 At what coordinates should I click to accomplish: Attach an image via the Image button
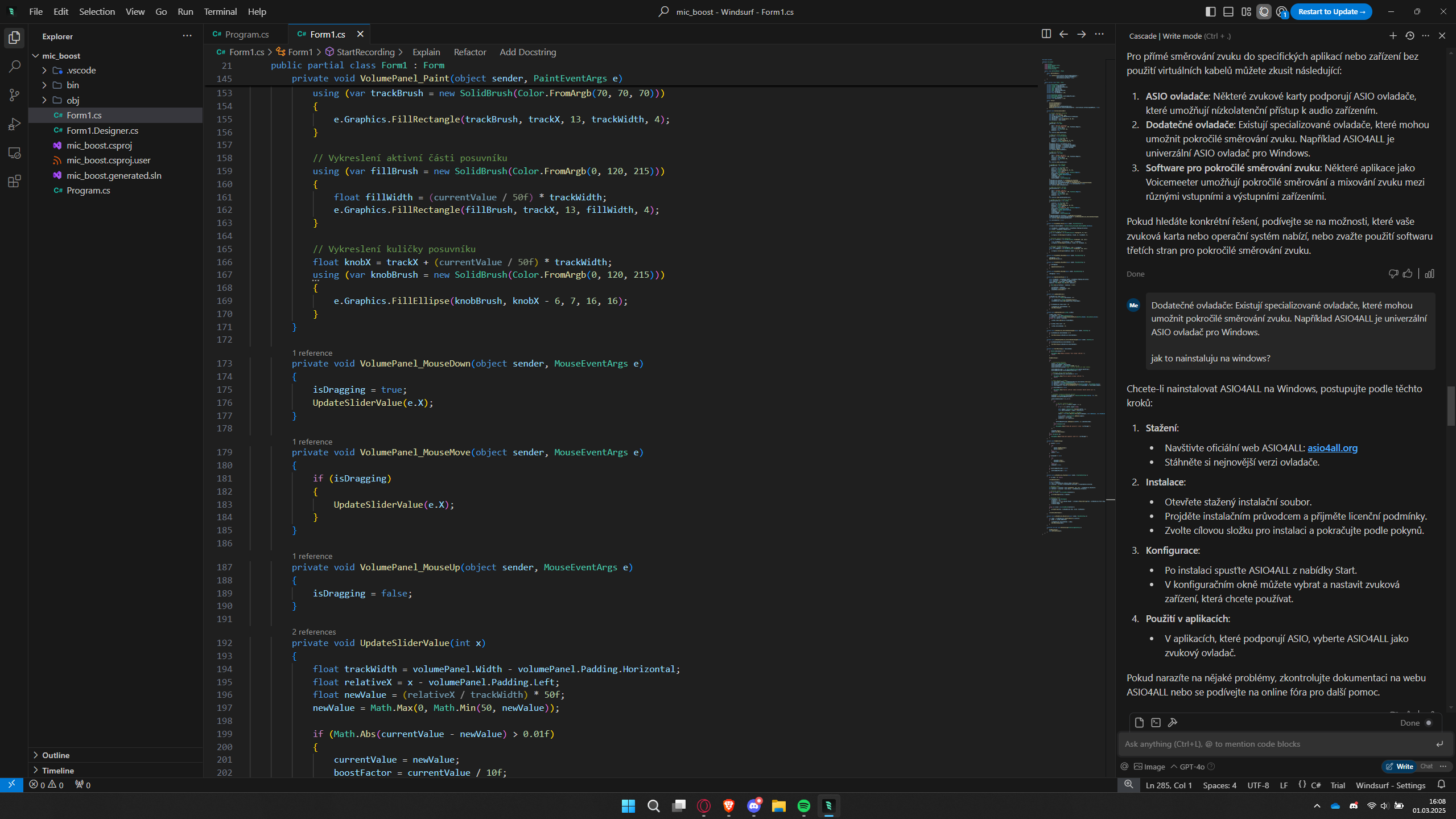coord(1149,767)
